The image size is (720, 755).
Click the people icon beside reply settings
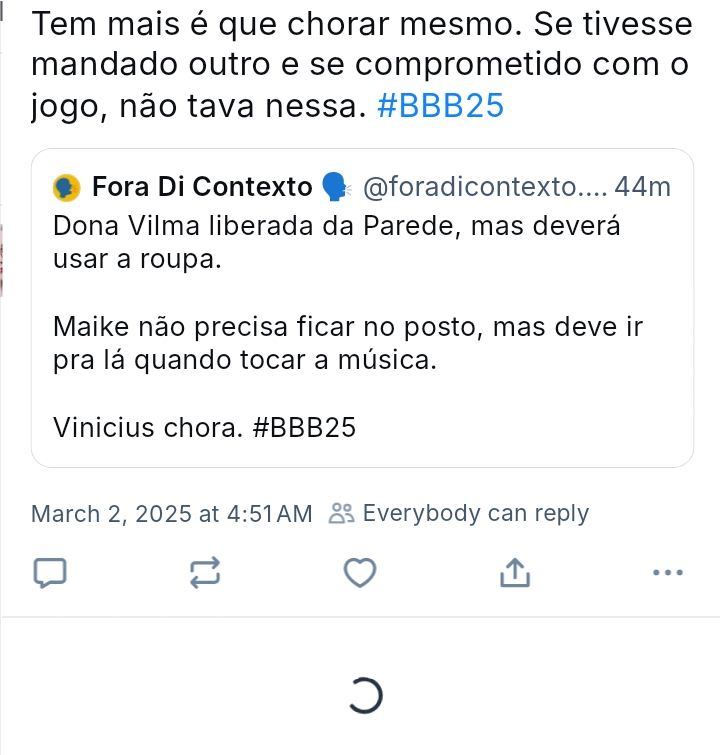pyautogui.click(x=342, y=514)
